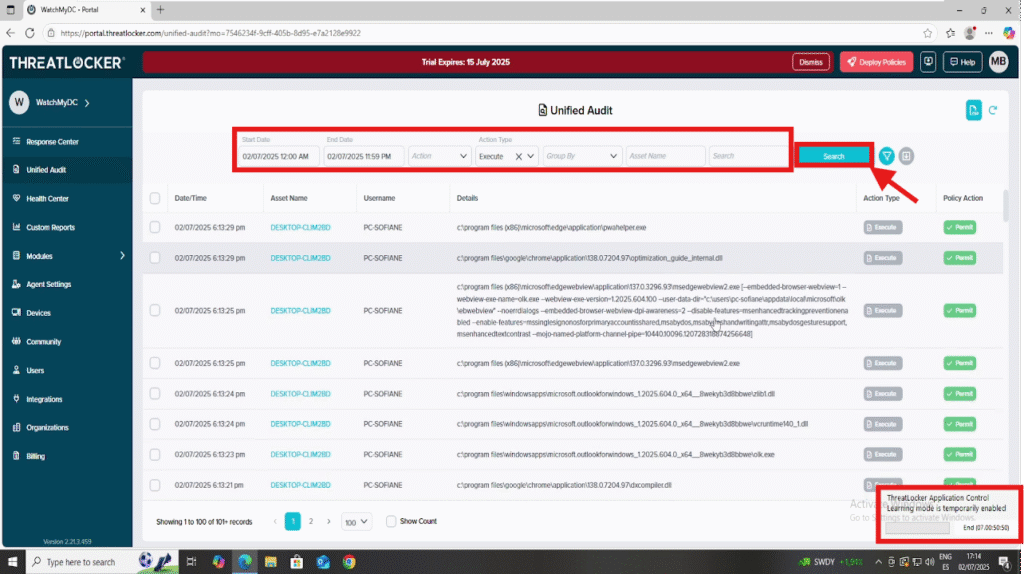Open File Explorer from taskbar

(x=270, y=562)
